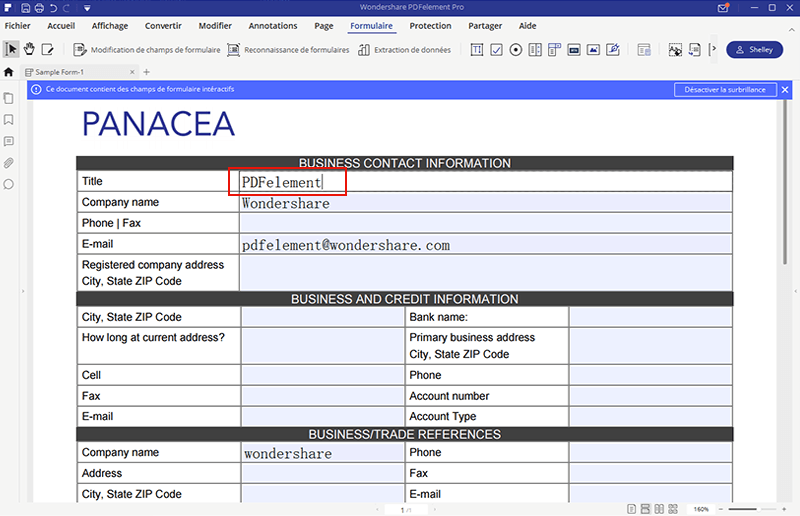The height and width of the screenshot is (516, 800).
Task: Select the Hand pan tool
Action: (29, 49)
